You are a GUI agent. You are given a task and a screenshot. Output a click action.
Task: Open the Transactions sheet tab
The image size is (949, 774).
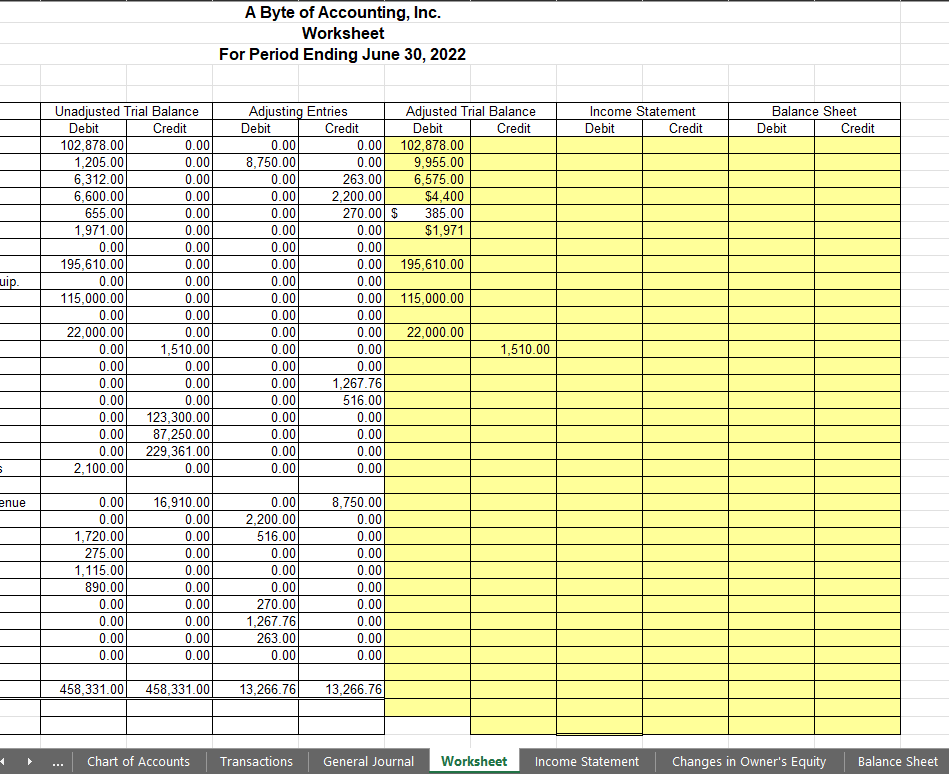256,761
